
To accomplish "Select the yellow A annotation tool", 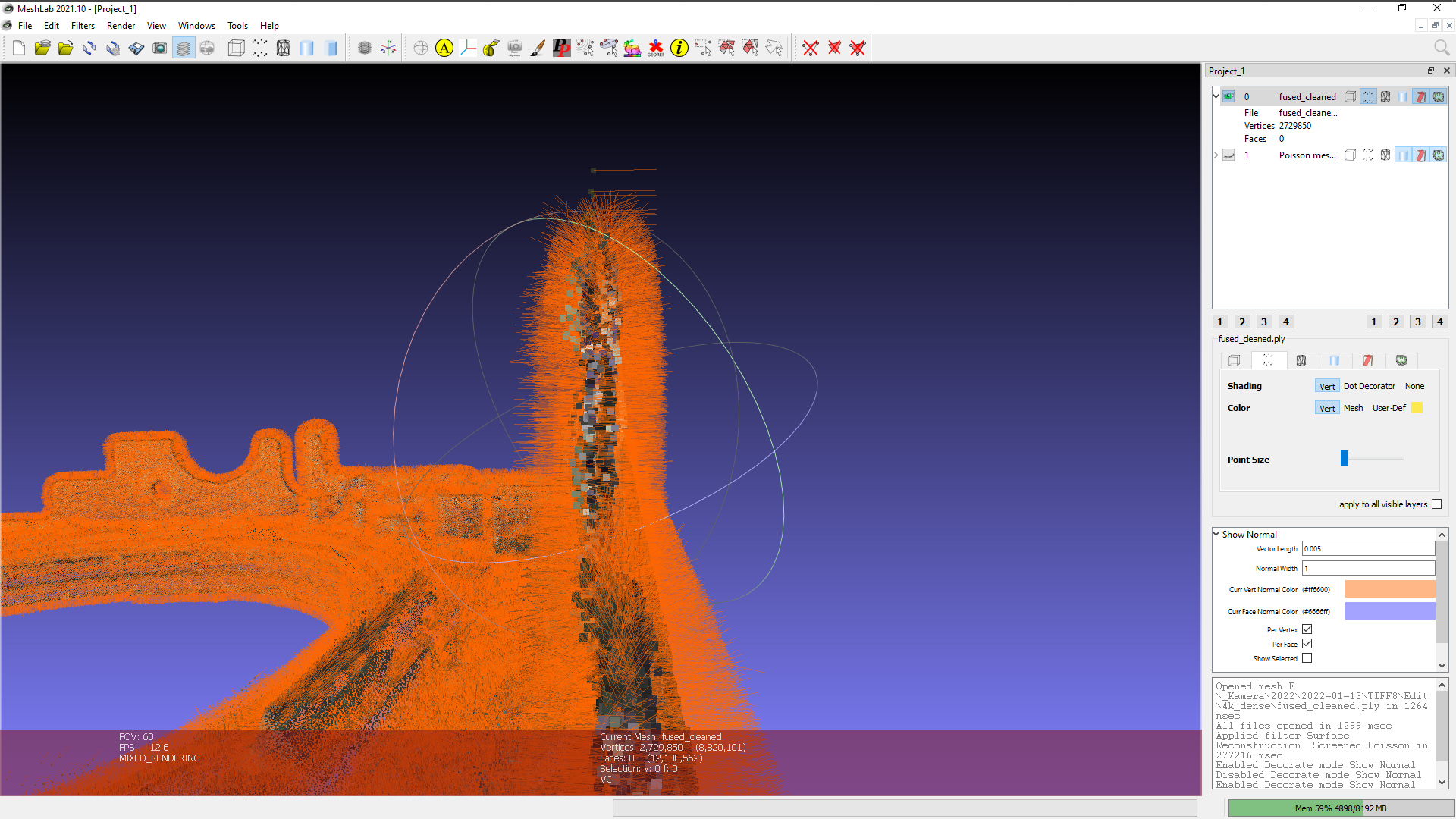I will [444, 49].
